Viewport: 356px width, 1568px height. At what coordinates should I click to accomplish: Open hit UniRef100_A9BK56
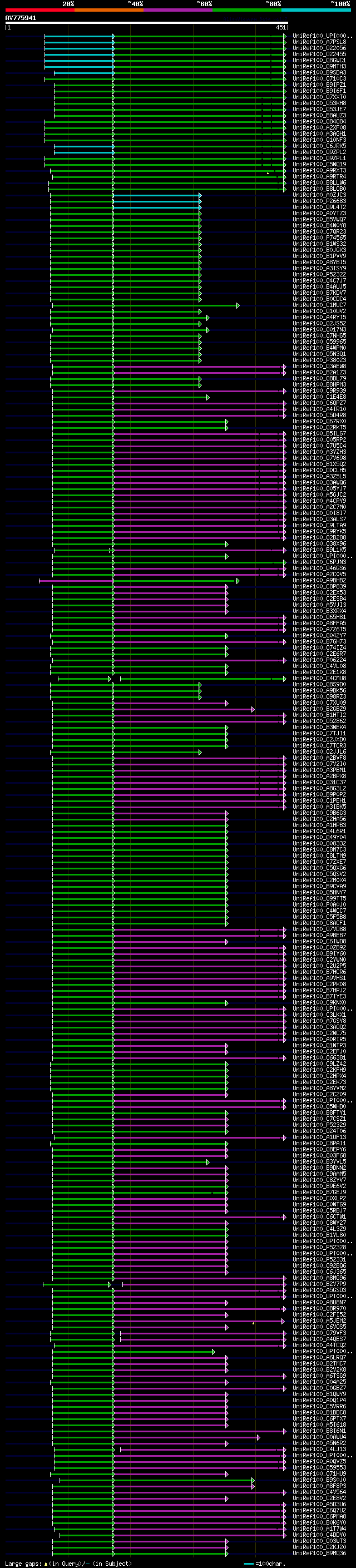[319, 690]
